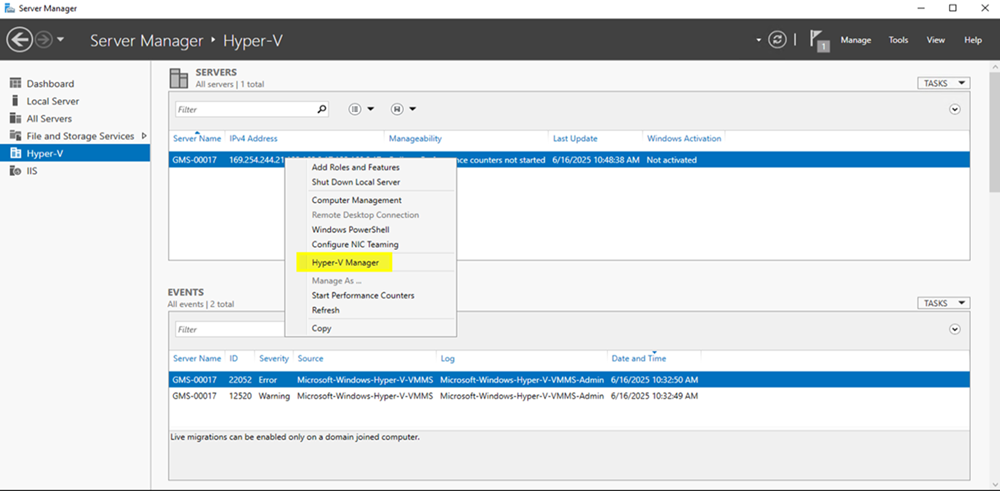This screenshot has height=491, width=1000.
Task: Click the refresh icon in header
Action: point(777,40)
